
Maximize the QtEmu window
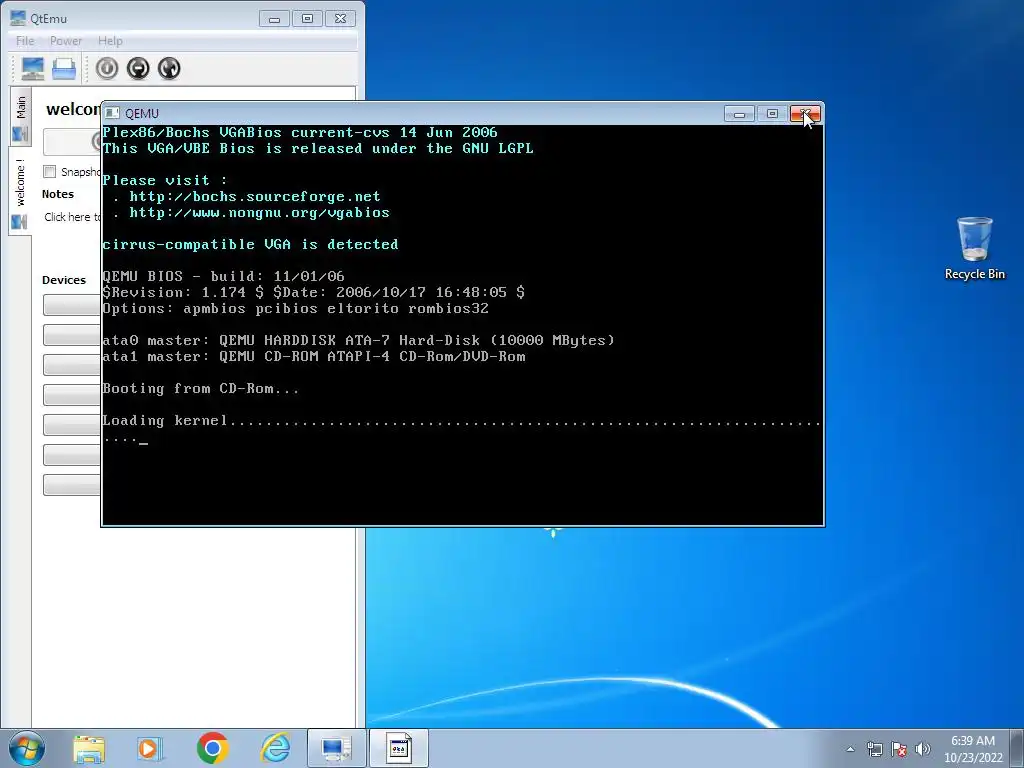[x=308, y=19]
